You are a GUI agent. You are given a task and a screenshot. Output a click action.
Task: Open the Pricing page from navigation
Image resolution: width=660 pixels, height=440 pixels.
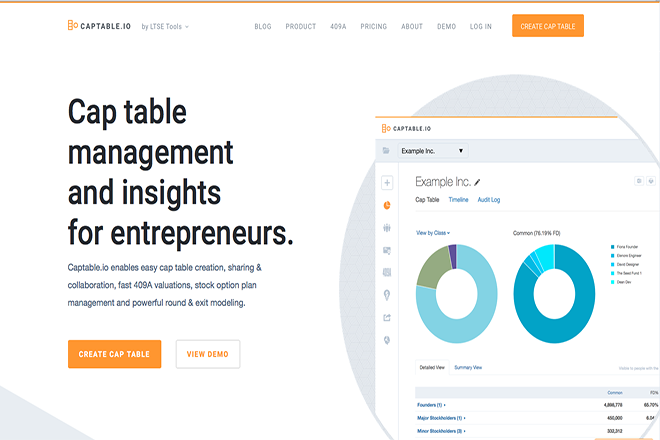pos(373,26)
